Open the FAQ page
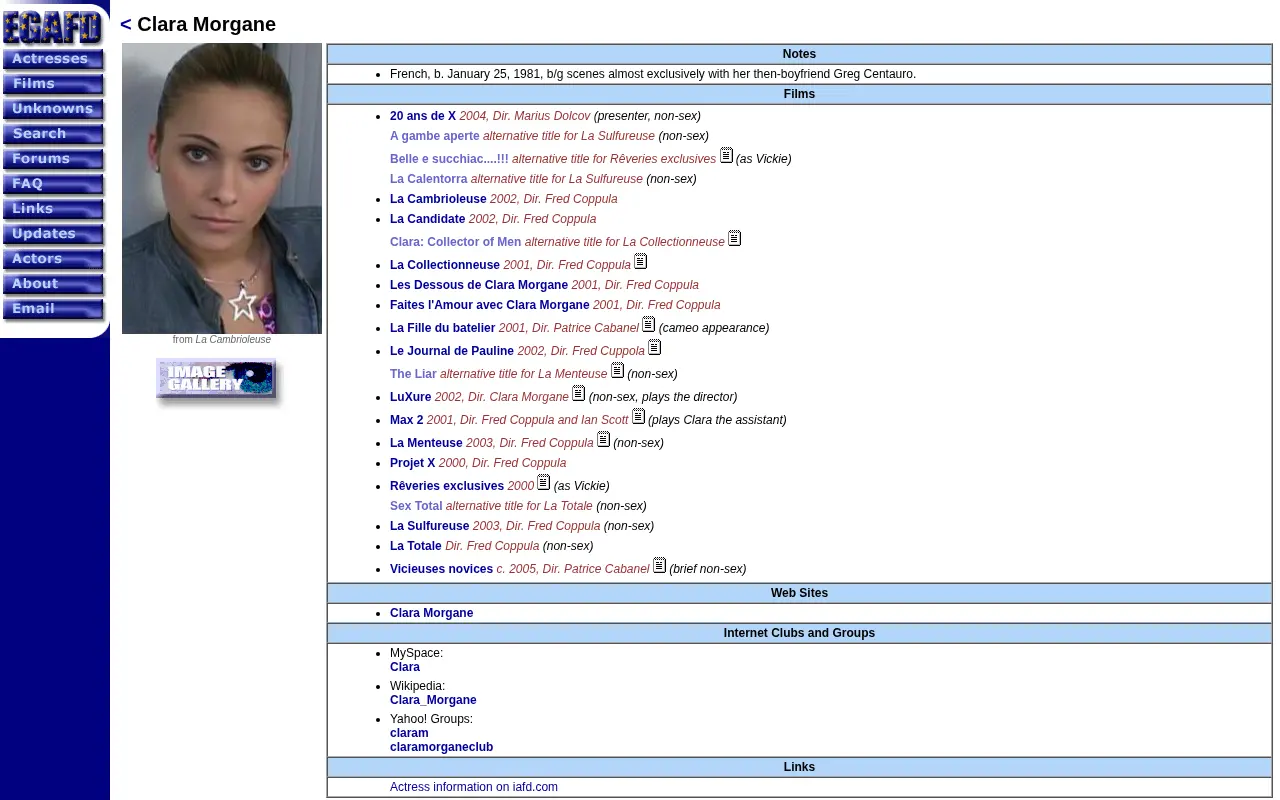Screen dimensions: 1280x800 53,185
